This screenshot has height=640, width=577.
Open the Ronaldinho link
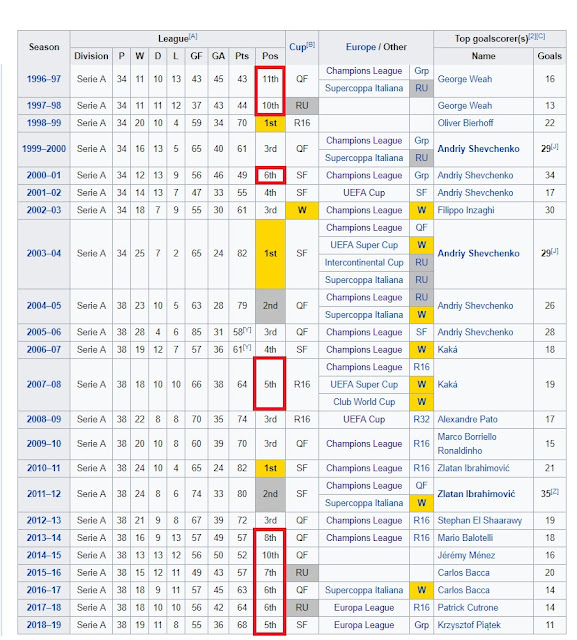(459, 451)
